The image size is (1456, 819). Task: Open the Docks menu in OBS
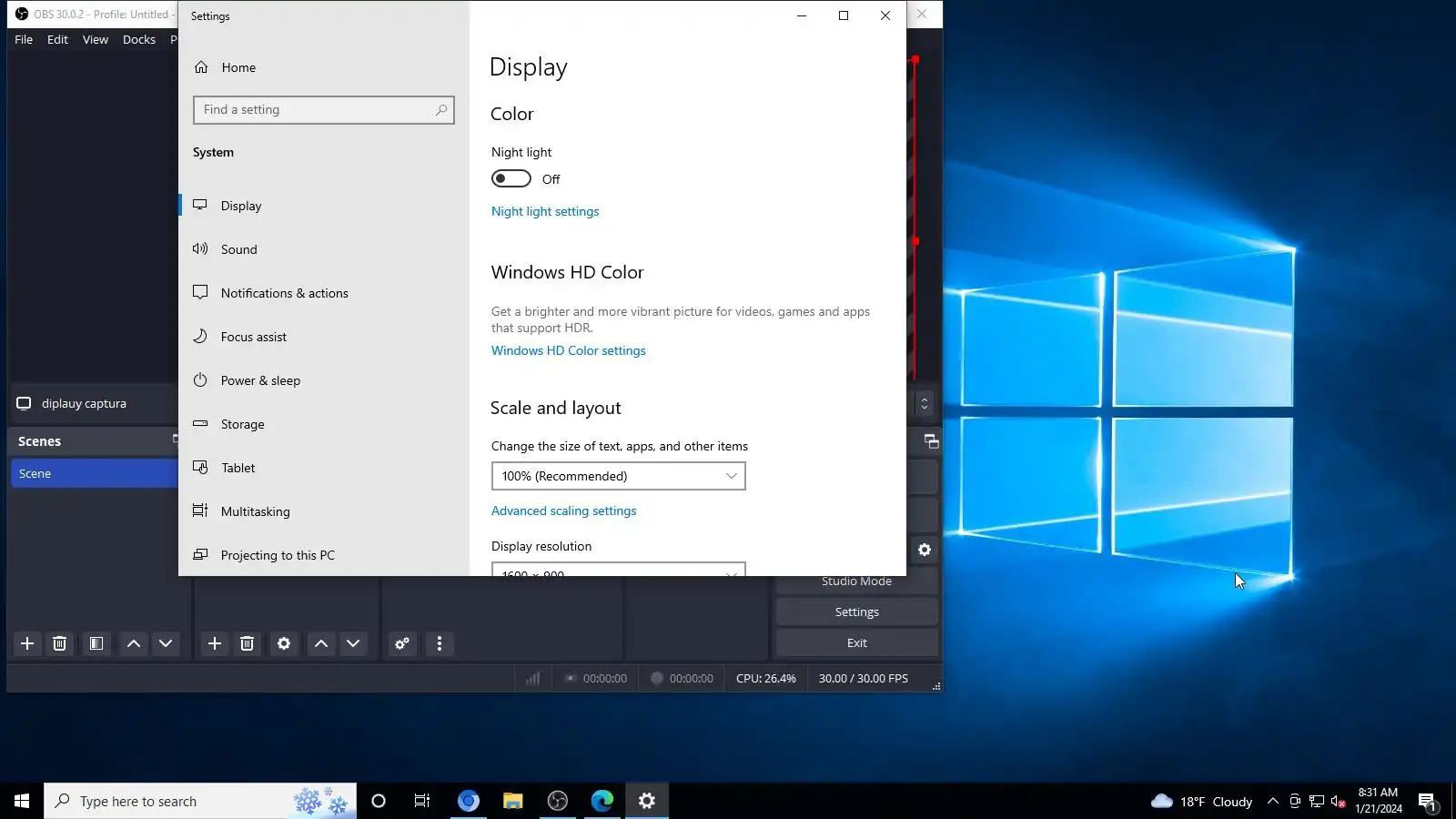(139, 40)
